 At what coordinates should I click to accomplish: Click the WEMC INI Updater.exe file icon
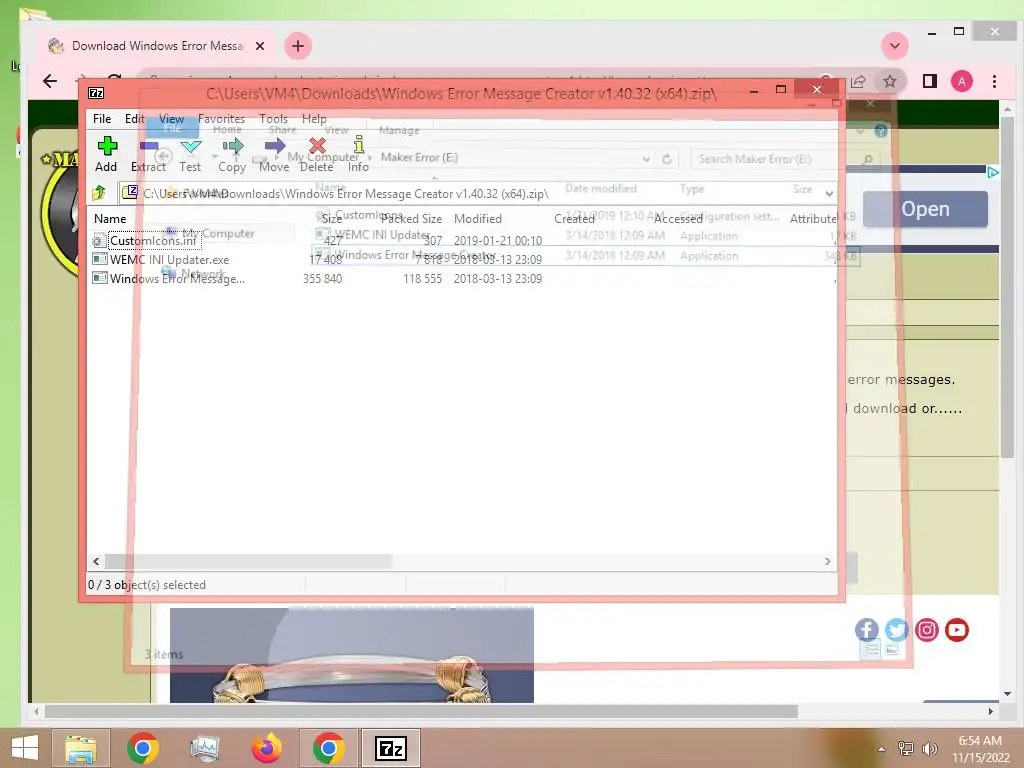99,259
